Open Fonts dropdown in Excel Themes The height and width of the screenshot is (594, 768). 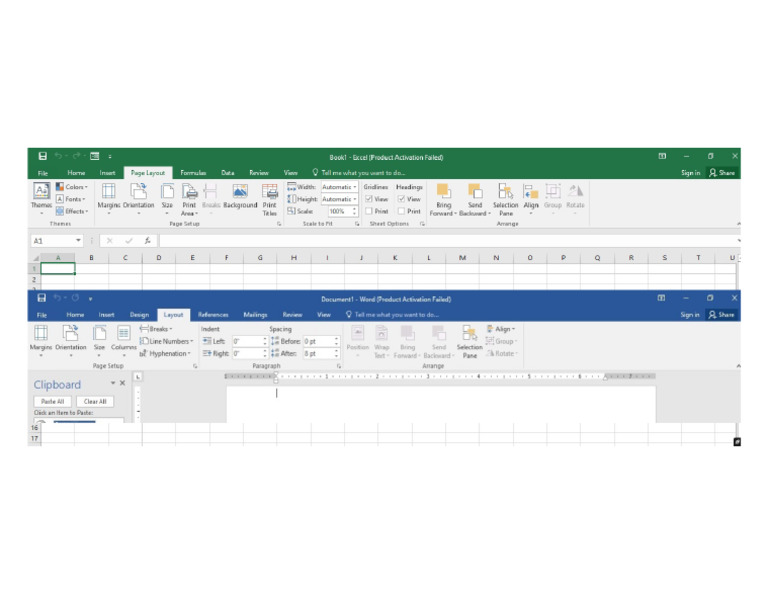coord(71,199)
